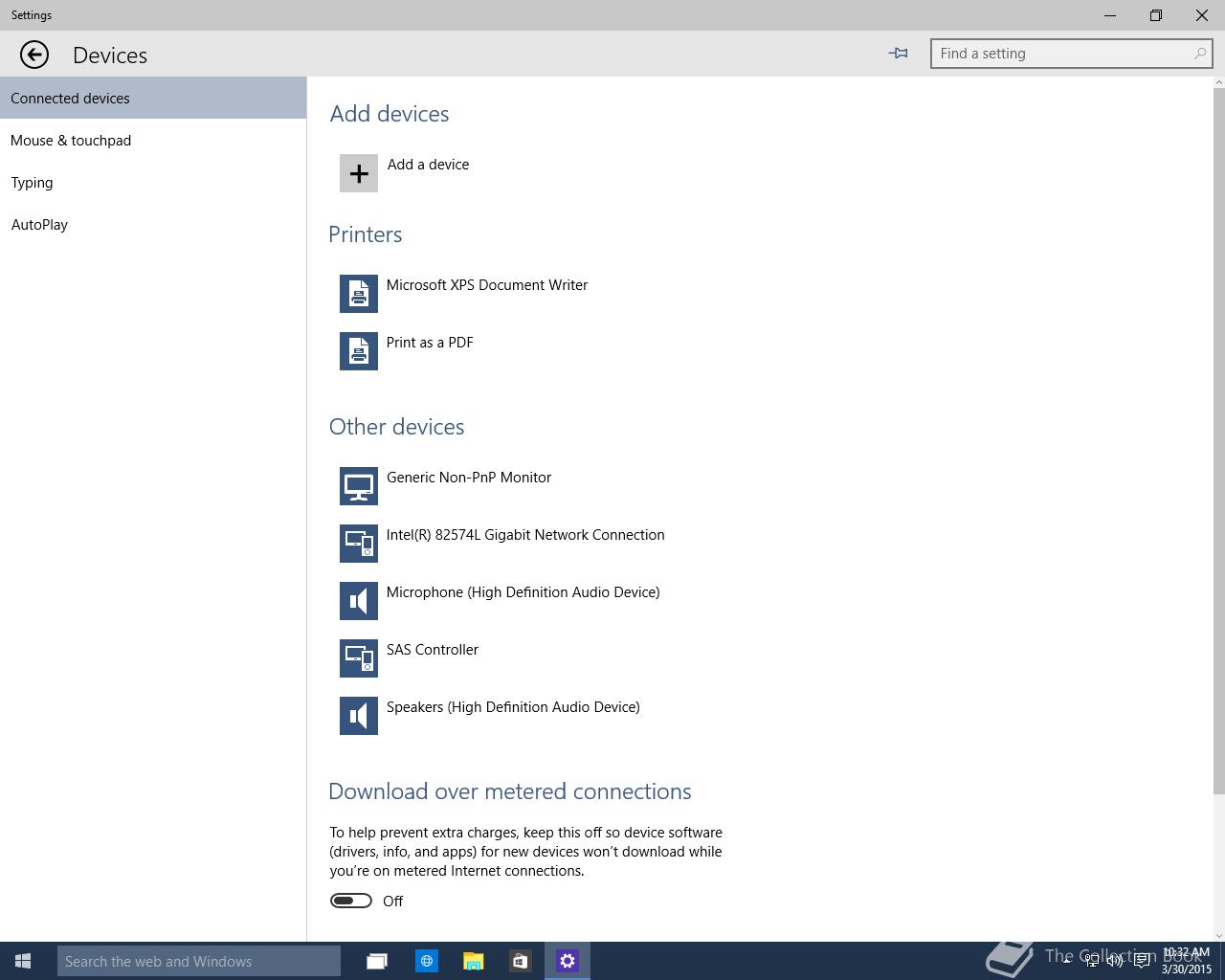The width and height of the screenshot is (1225, 980).
Task: Click the Generic Non-PnP Monitor icon
Action: coord(359,486)
